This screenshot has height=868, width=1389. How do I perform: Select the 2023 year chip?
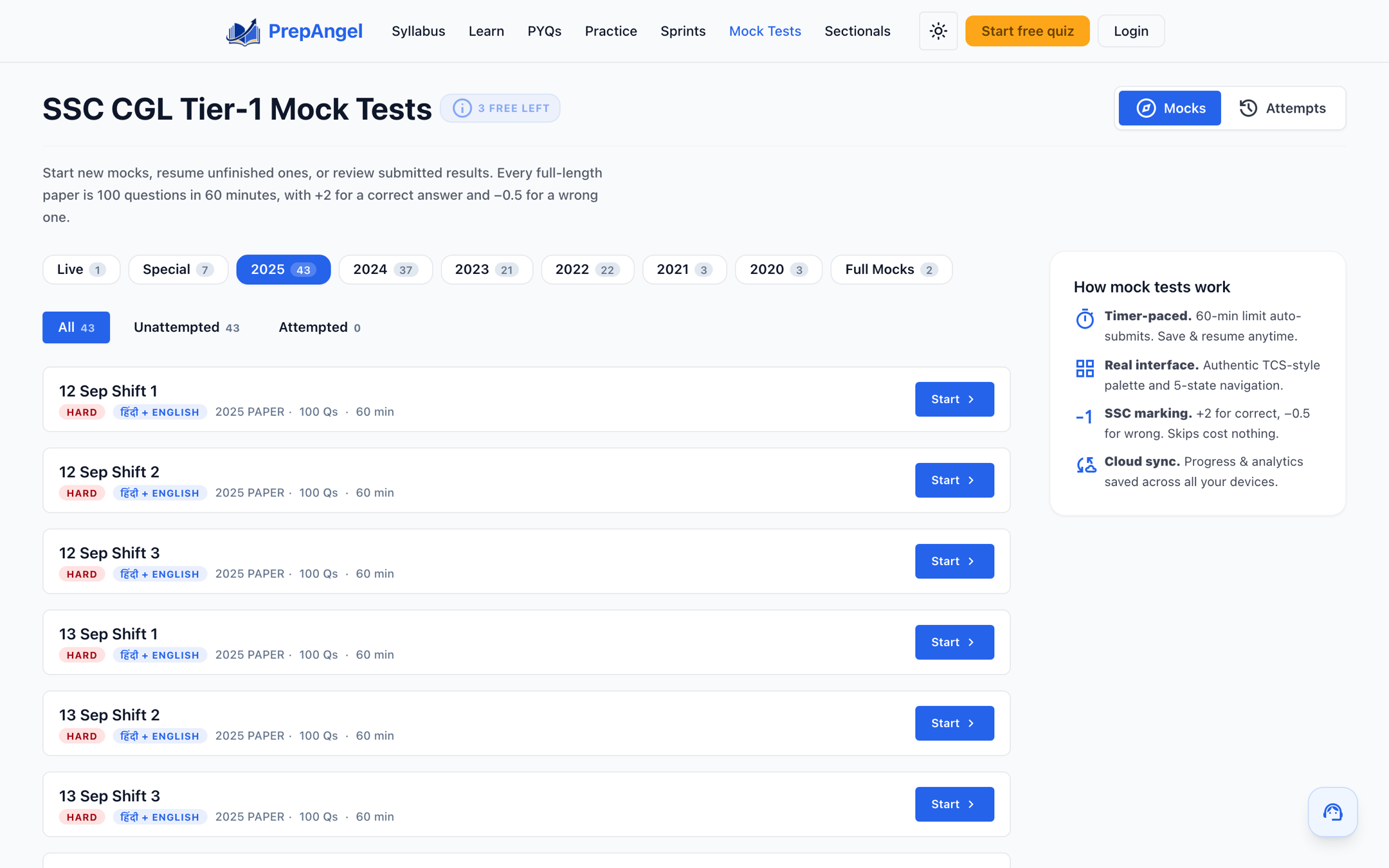pyautogui.click(x=487, y=269)
